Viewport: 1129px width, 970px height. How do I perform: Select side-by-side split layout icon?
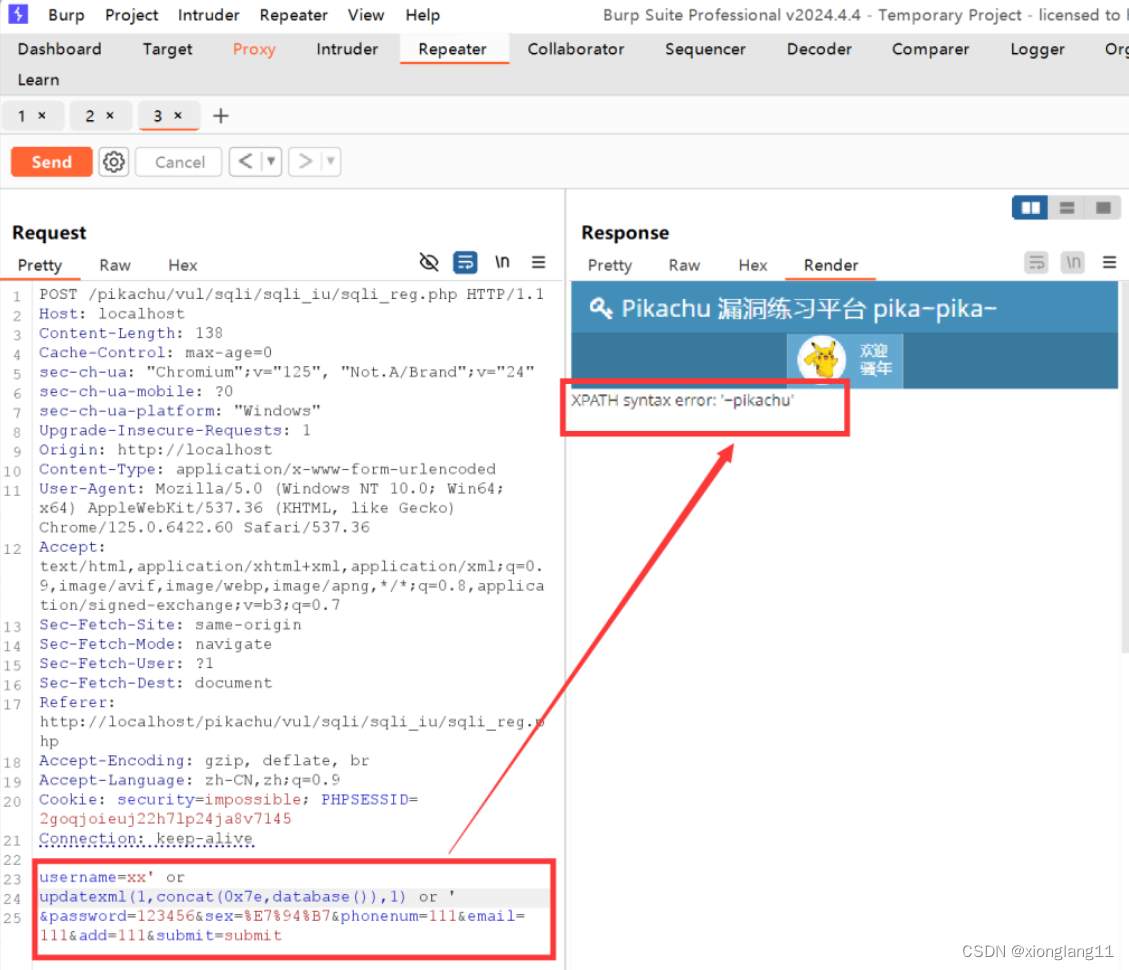[1030, 208]
